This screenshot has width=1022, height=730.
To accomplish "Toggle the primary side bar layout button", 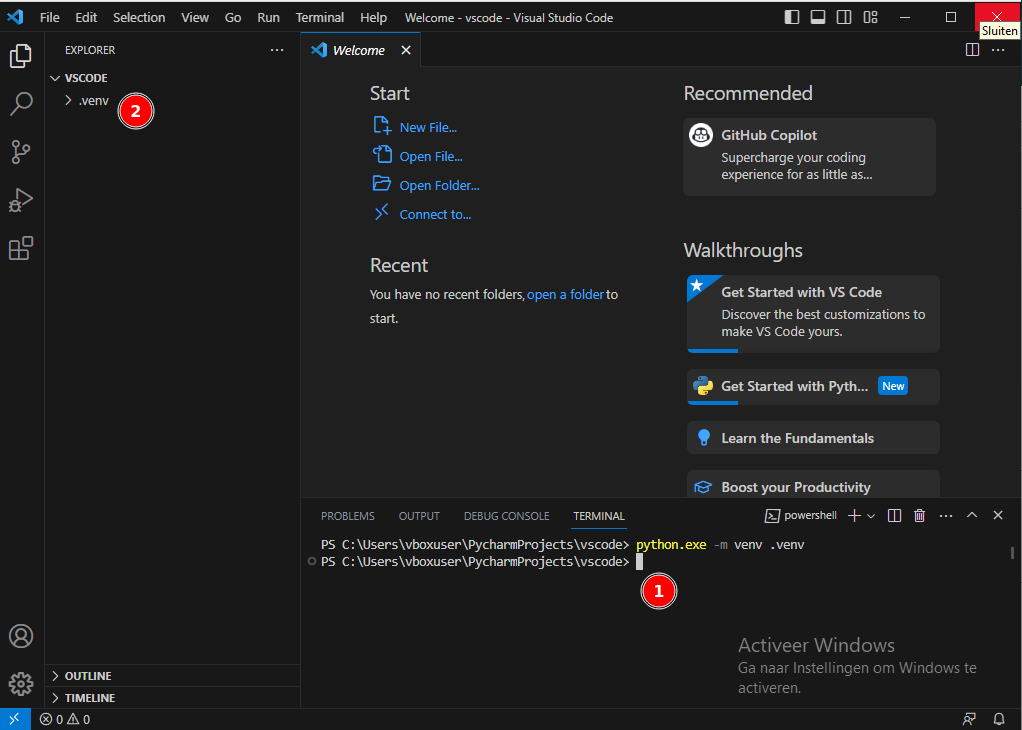I will click(x=792, y=17).
